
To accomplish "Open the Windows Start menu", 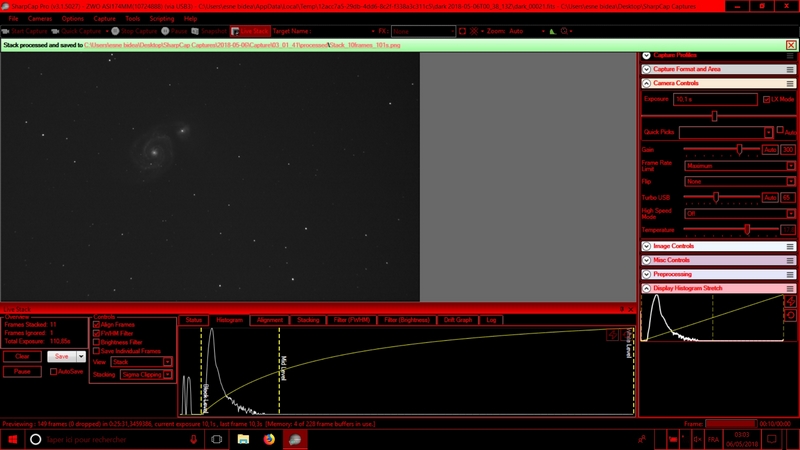I will pos(13,439).
